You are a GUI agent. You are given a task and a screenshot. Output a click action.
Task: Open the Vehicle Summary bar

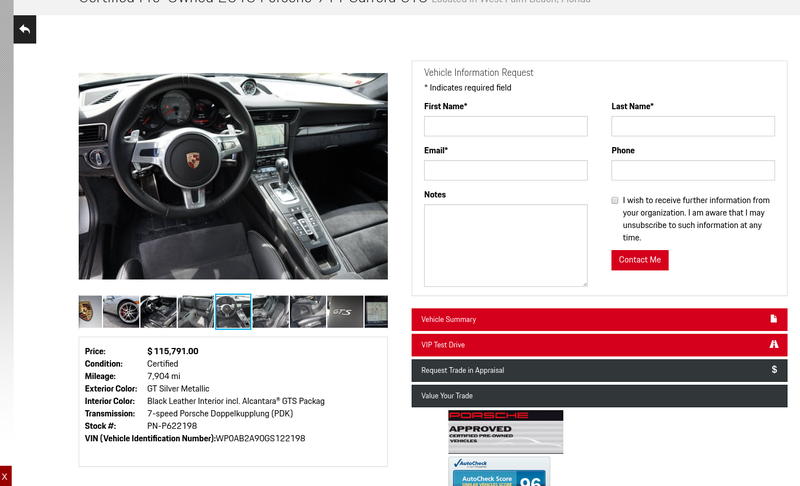(599, 319)
